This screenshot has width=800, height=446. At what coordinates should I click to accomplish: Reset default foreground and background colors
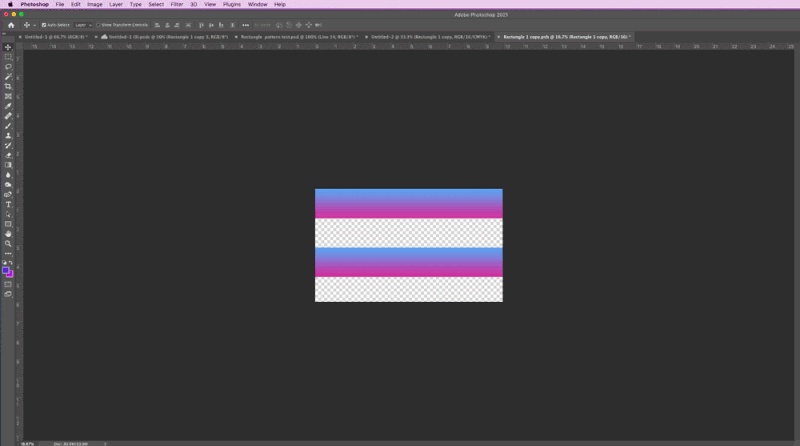5,262
